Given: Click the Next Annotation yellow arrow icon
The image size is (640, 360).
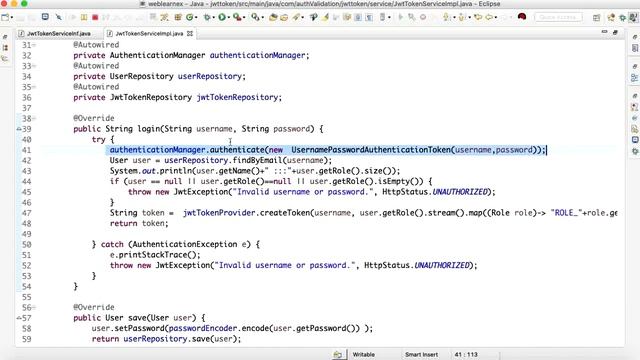Looking at the screenshot, I should pyautogui.click(x=447, y=17).
